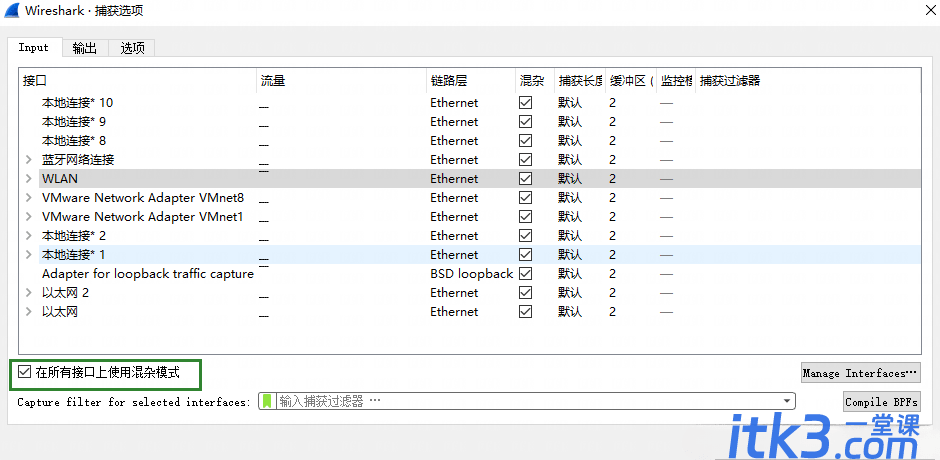The height and width of the screenshot is (460, 940).
Task: Click the Compile BPFs button
Action: click(881, 402)
